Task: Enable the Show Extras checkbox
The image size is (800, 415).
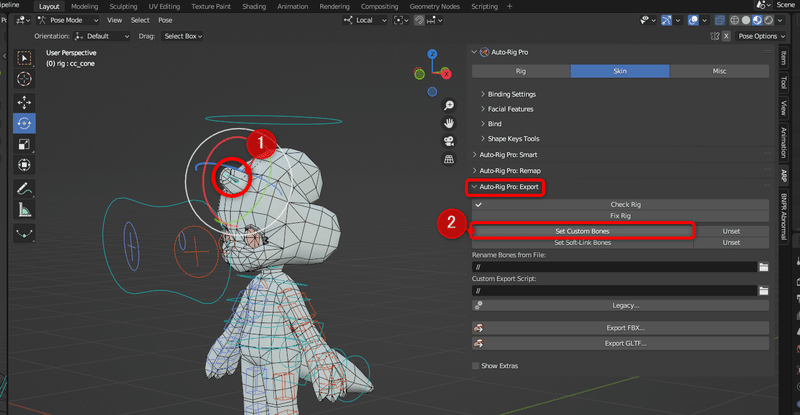Action: (476, 366)
